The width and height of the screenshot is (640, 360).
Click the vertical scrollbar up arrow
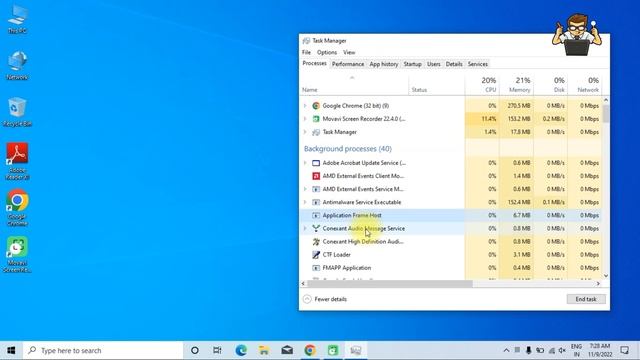click(606, 100)
